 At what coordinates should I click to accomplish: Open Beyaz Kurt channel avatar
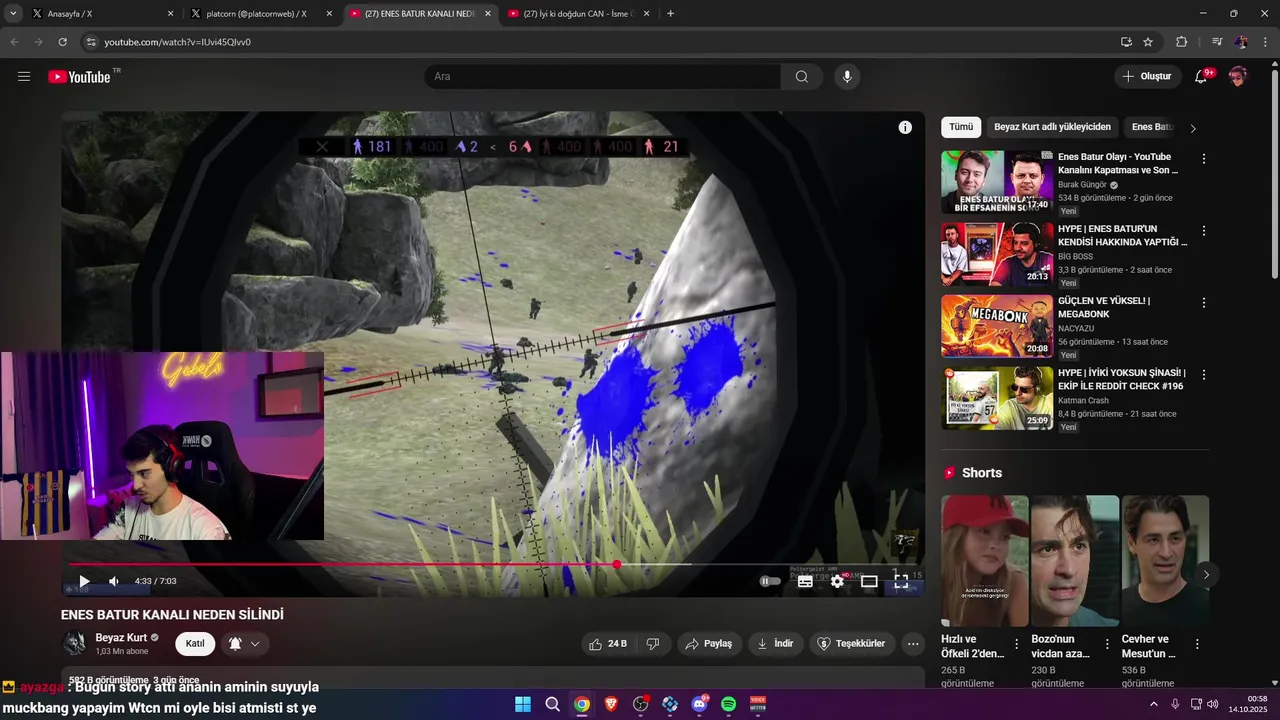74,643
